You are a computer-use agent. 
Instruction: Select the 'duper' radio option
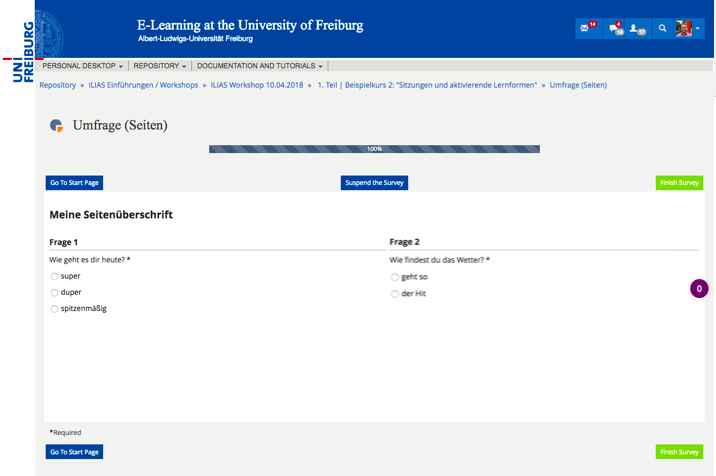[54, 293]
